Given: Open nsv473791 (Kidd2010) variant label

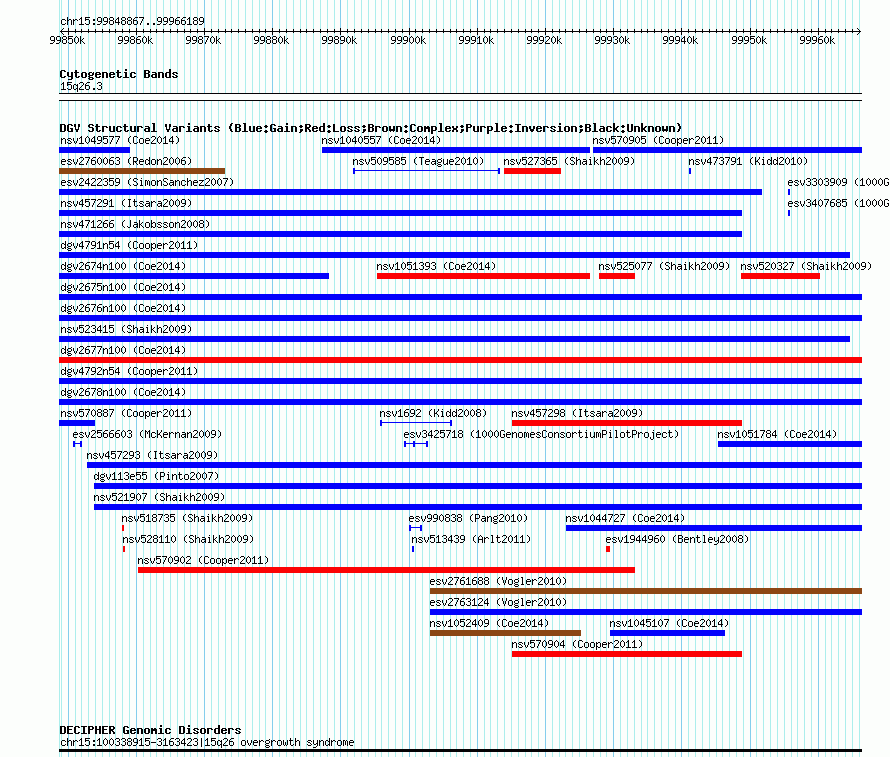Looking at the screenshot, I should tap(748, 161).
